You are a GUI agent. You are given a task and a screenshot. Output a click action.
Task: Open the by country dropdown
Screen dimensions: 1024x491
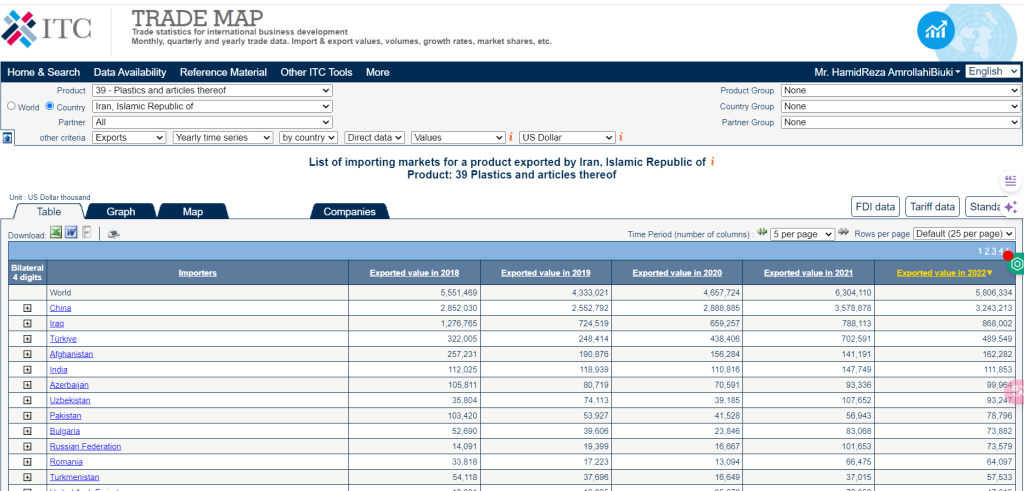click(308, 138)
